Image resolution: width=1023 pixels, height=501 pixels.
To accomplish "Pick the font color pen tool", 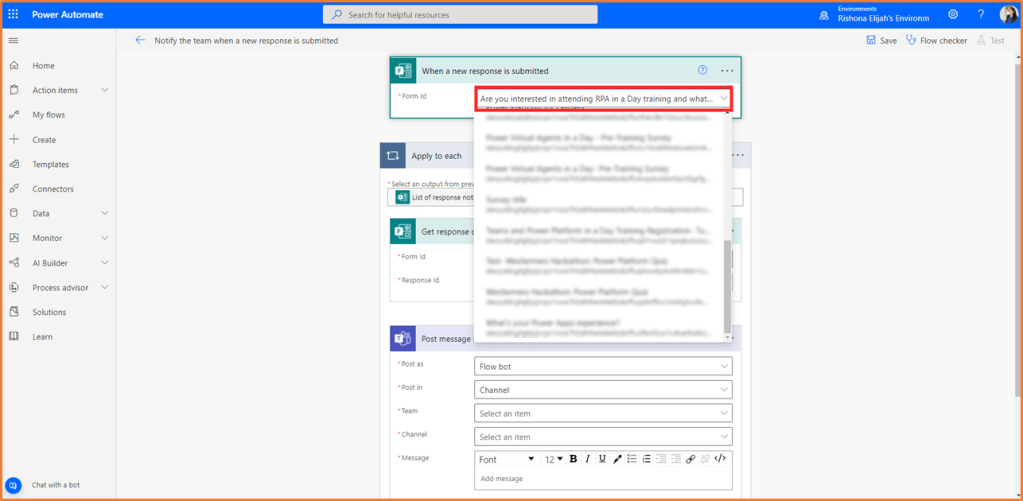I will pos(617,459).
